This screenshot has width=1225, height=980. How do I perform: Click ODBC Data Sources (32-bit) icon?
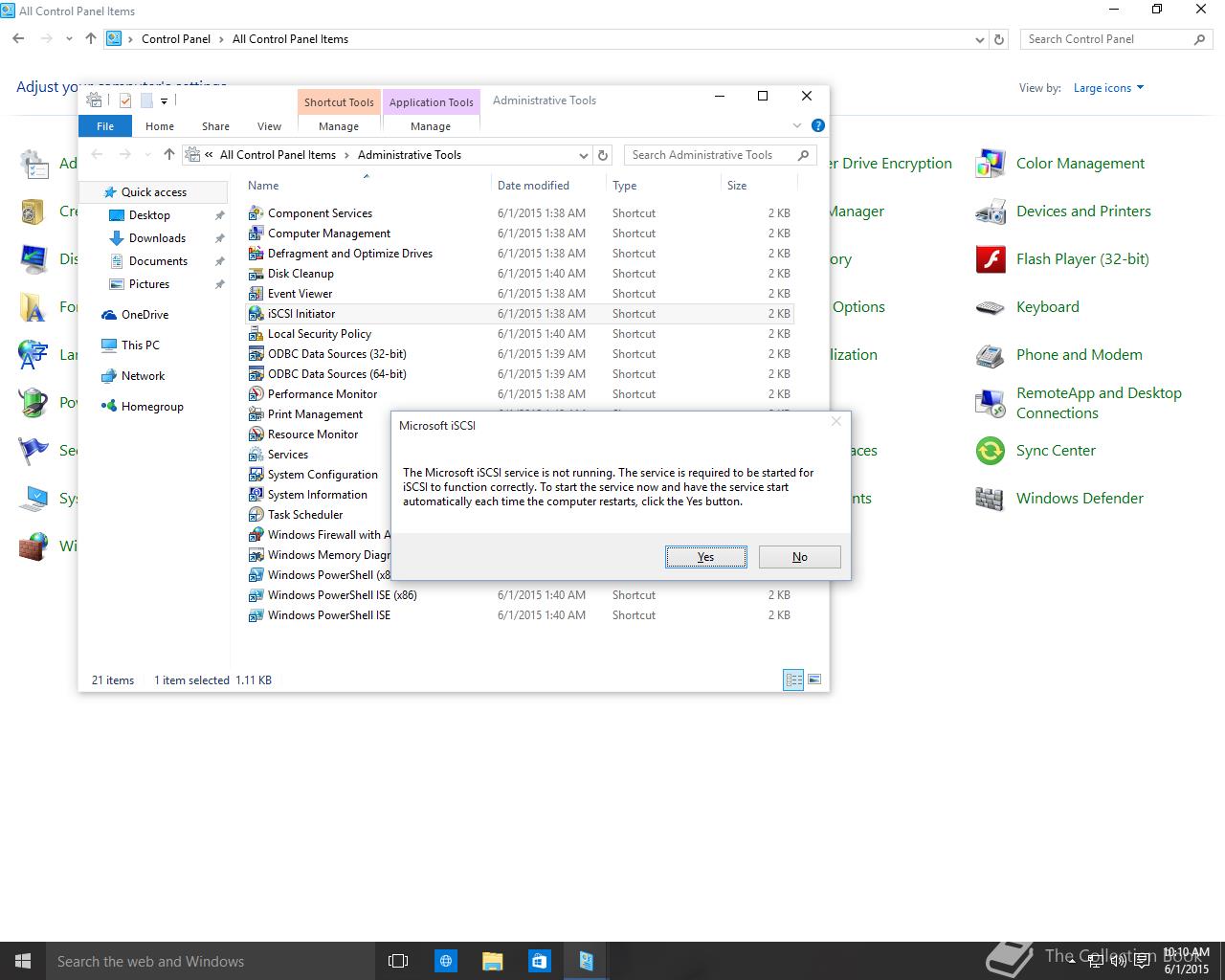tap(256, 353)
